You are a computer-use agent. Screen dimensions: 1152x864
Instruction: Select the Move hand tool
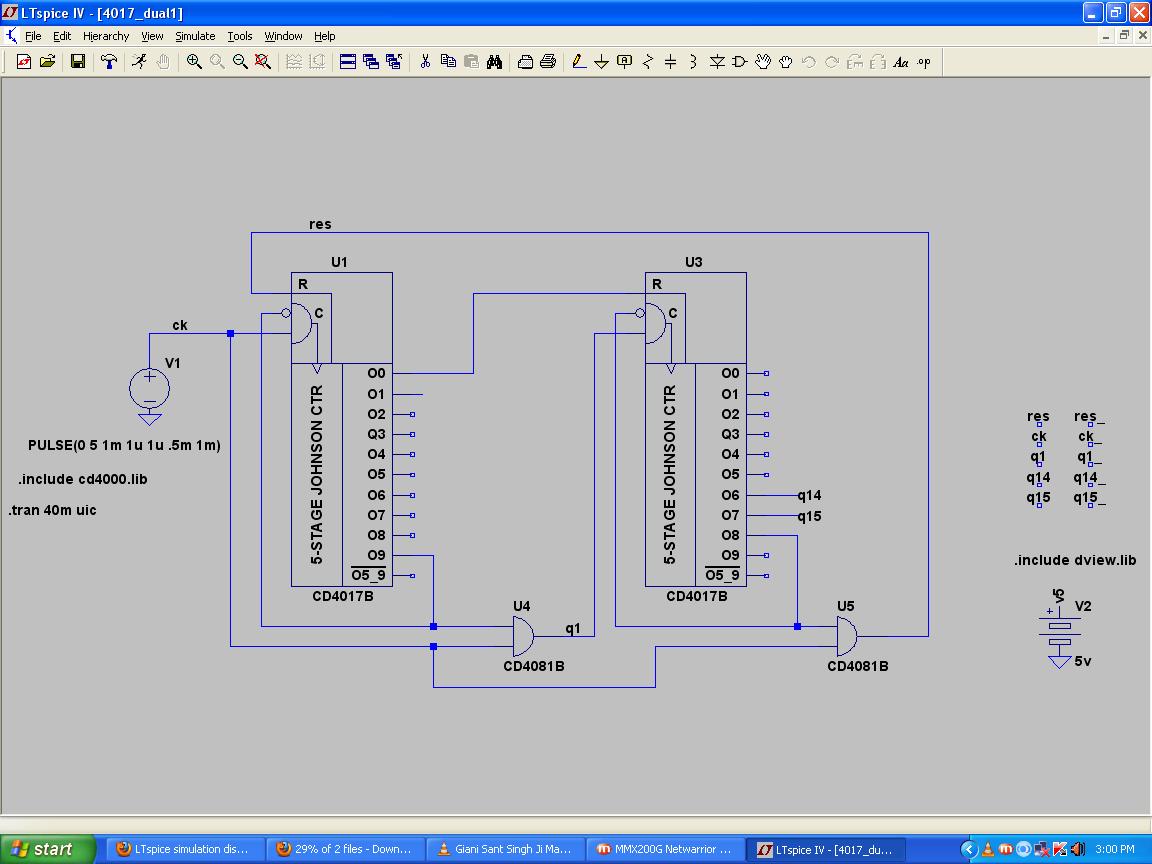pyautogui.click(x=763, y=62)
